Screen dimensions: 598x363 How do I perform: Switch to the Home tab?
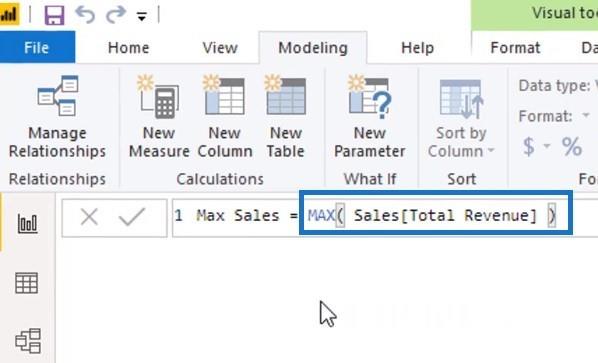129,48
